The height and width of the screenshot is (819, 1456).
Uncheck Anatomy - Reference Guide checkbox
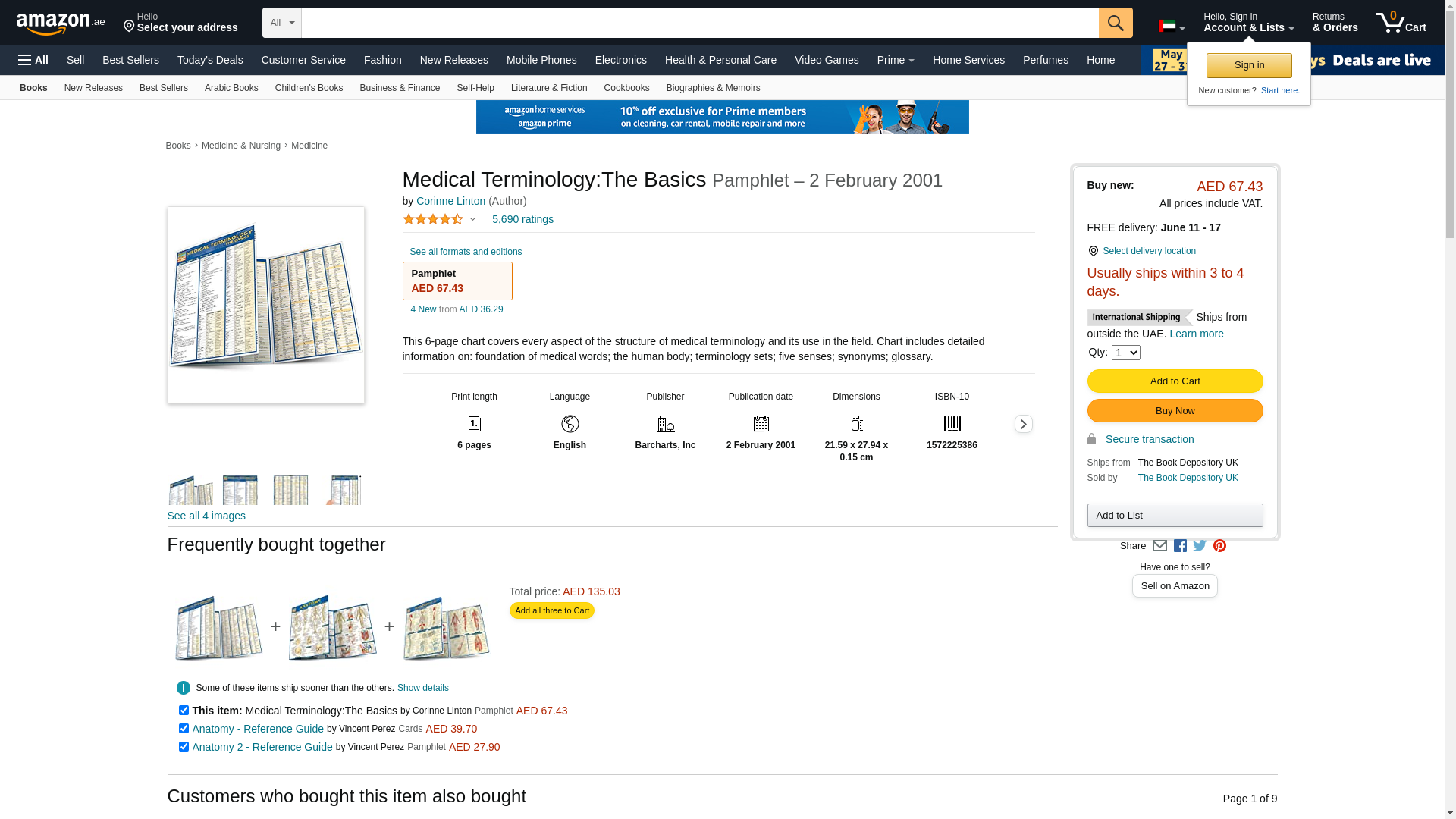[184, 729]
